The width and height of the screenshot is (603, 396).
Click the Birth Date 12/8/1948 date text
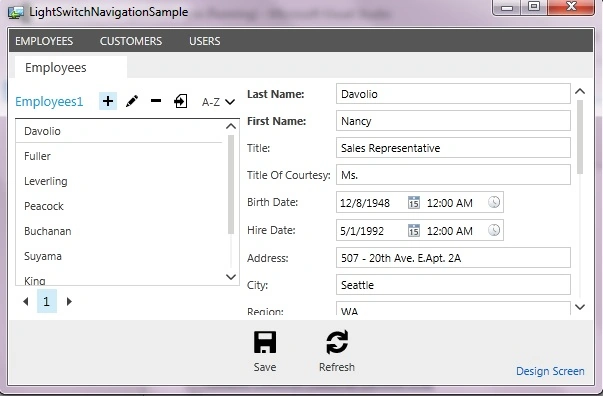point(365,203)
